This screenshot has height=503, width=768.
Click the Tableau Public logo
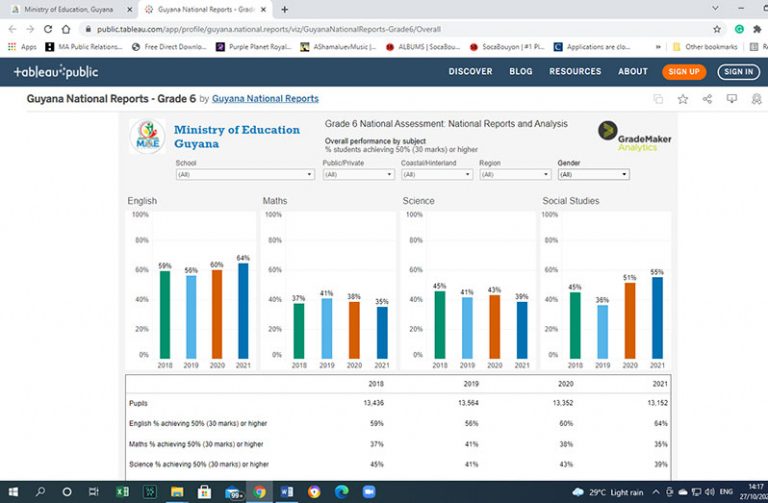56,72
